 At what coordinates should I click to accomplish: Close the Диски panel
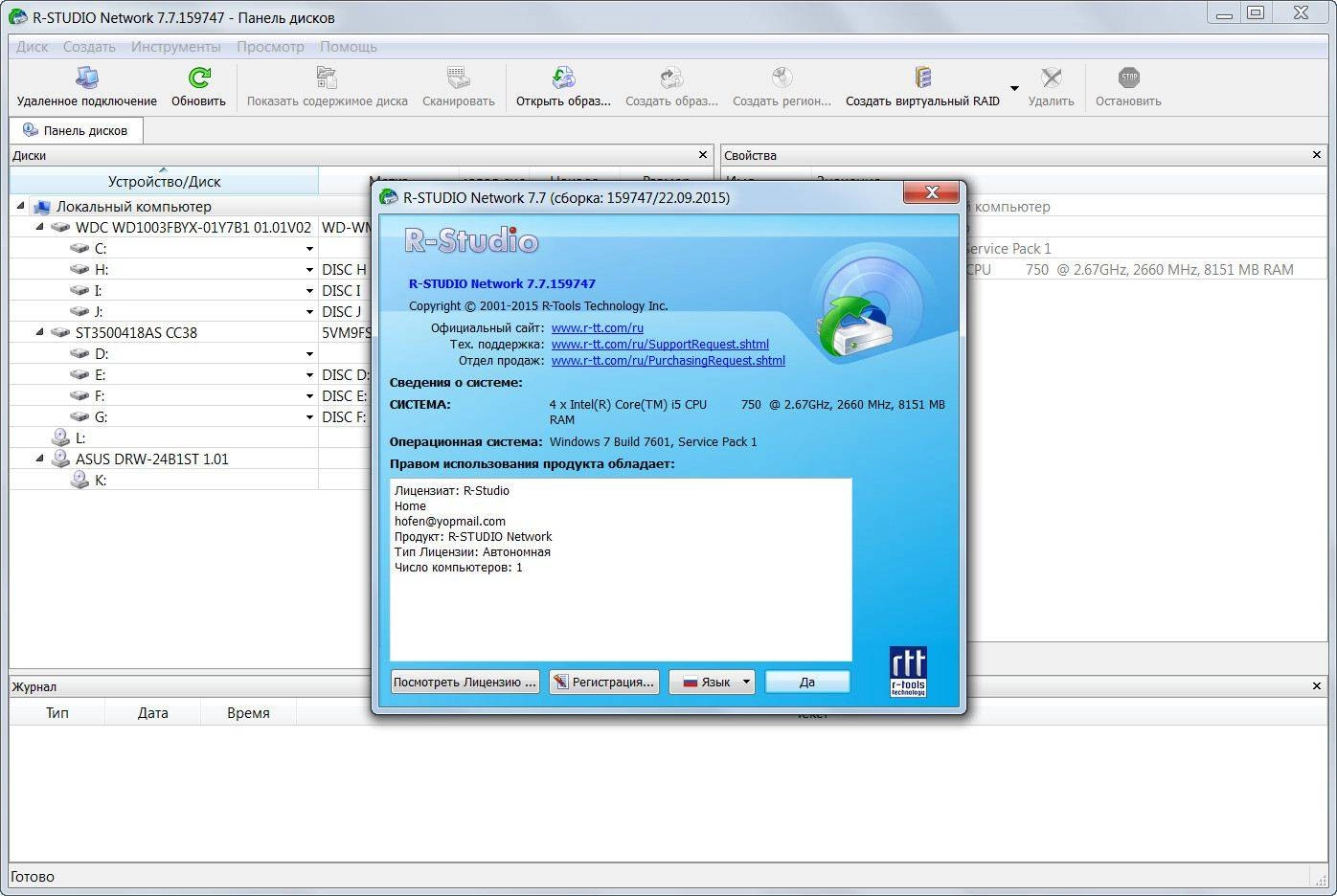click(x=703, y=154)
